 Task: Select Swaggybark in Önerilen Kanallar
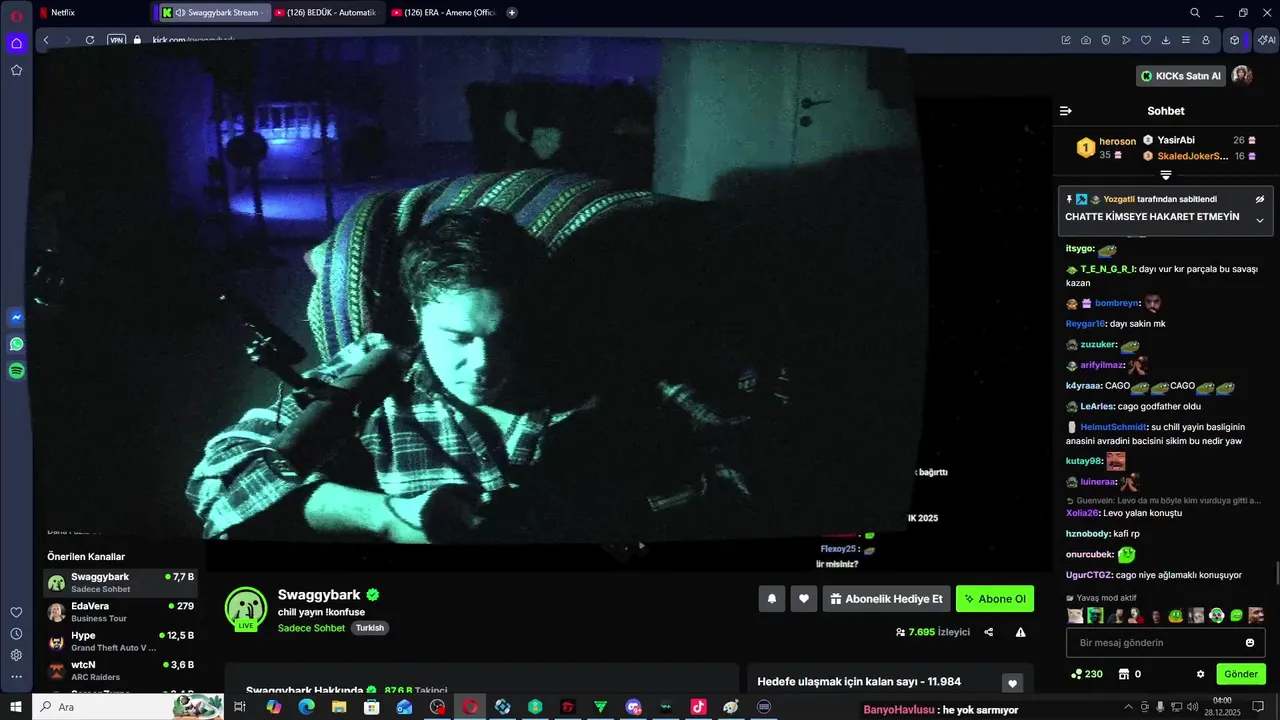120,583
